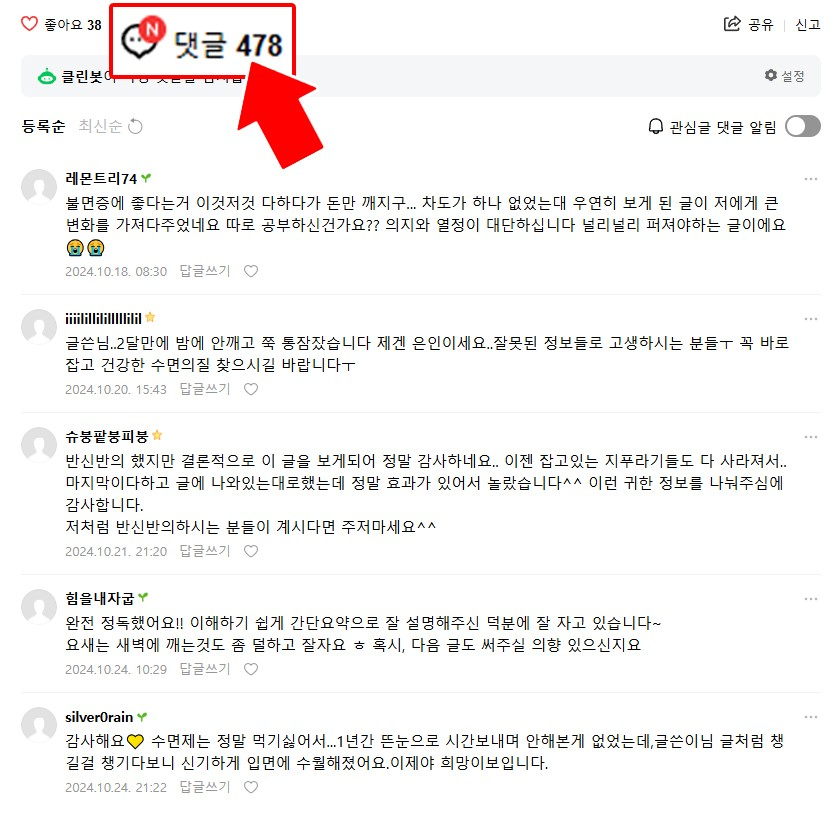Click the 신고 report link

click(x=808, y=25)
